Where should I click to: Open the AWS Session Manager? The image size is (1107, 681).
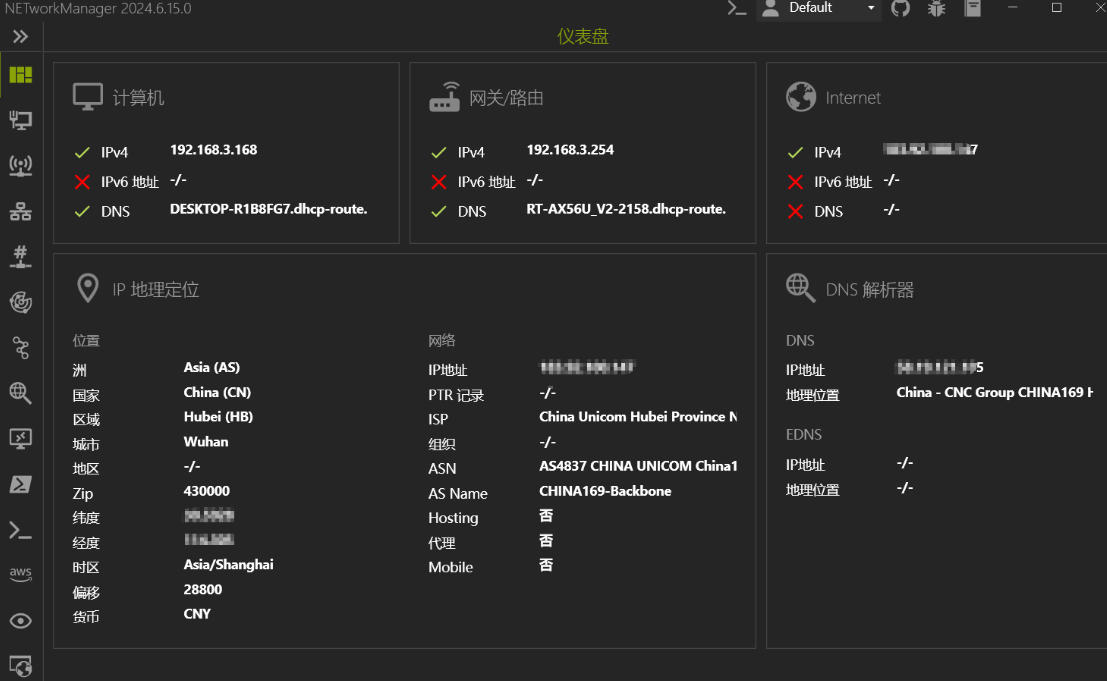click(21, 574)
